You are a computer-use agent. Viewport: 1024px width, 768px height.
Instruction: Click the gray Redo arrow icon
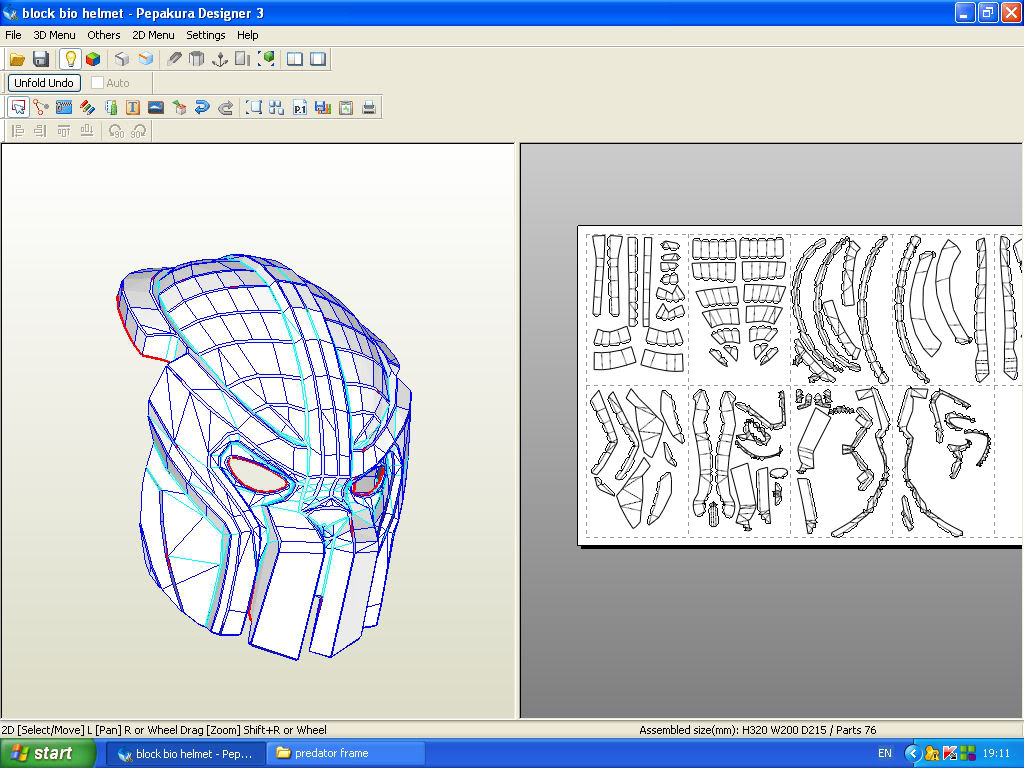(225, 108)
